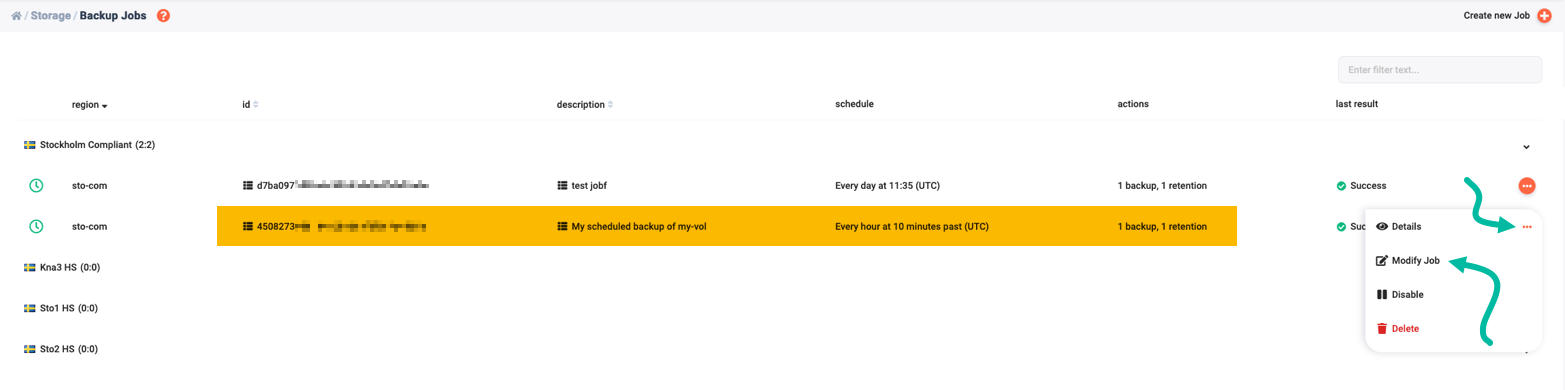Click the region column header

(x=85, y=104)
